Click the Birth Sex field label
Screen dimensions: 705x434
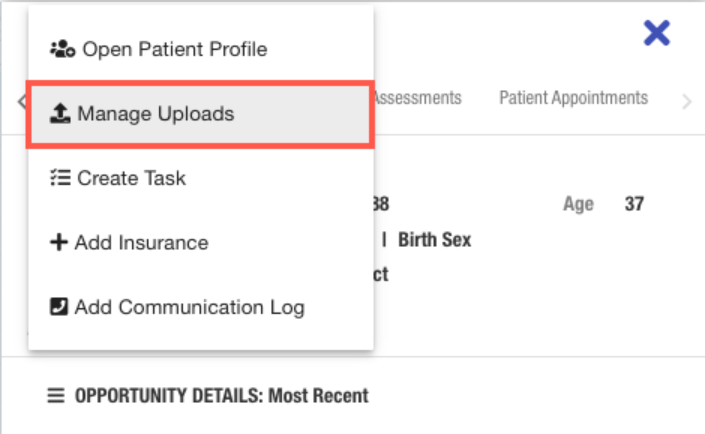(x=434, y=240)
